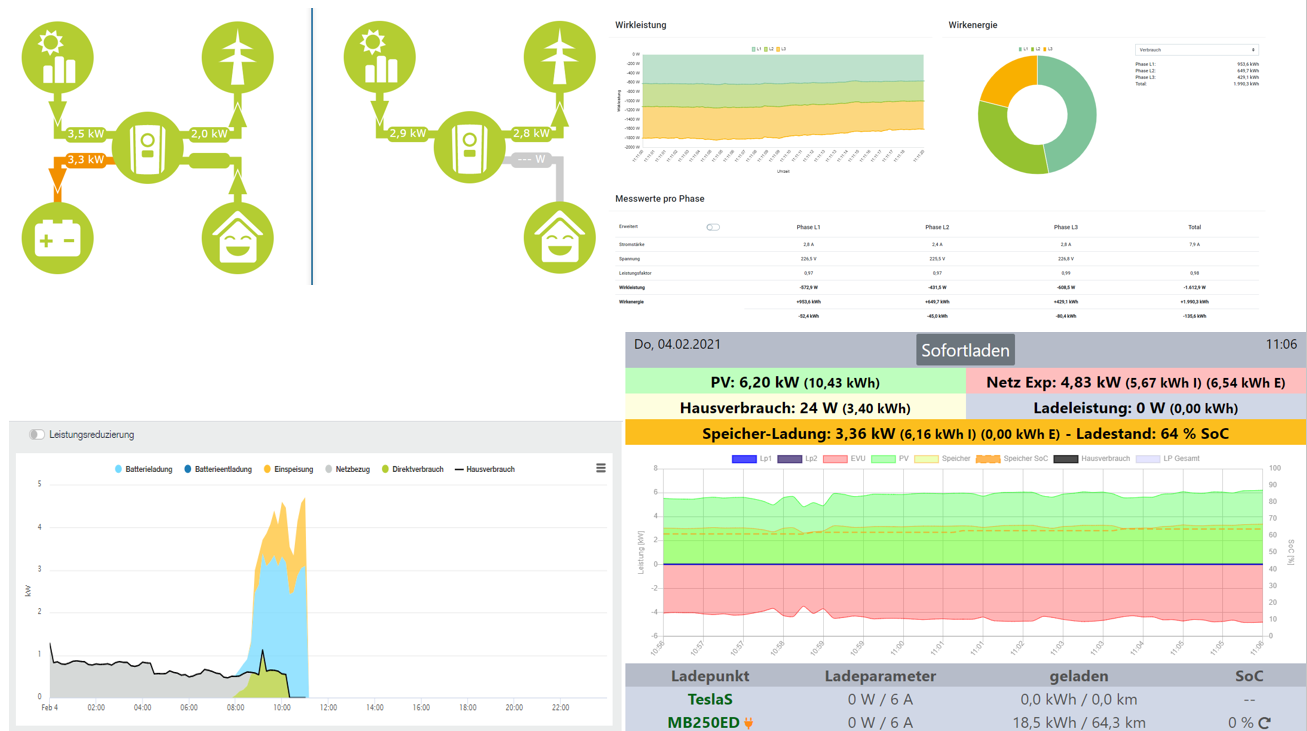Toggle EVU series in the chart legend

[844, 459]
